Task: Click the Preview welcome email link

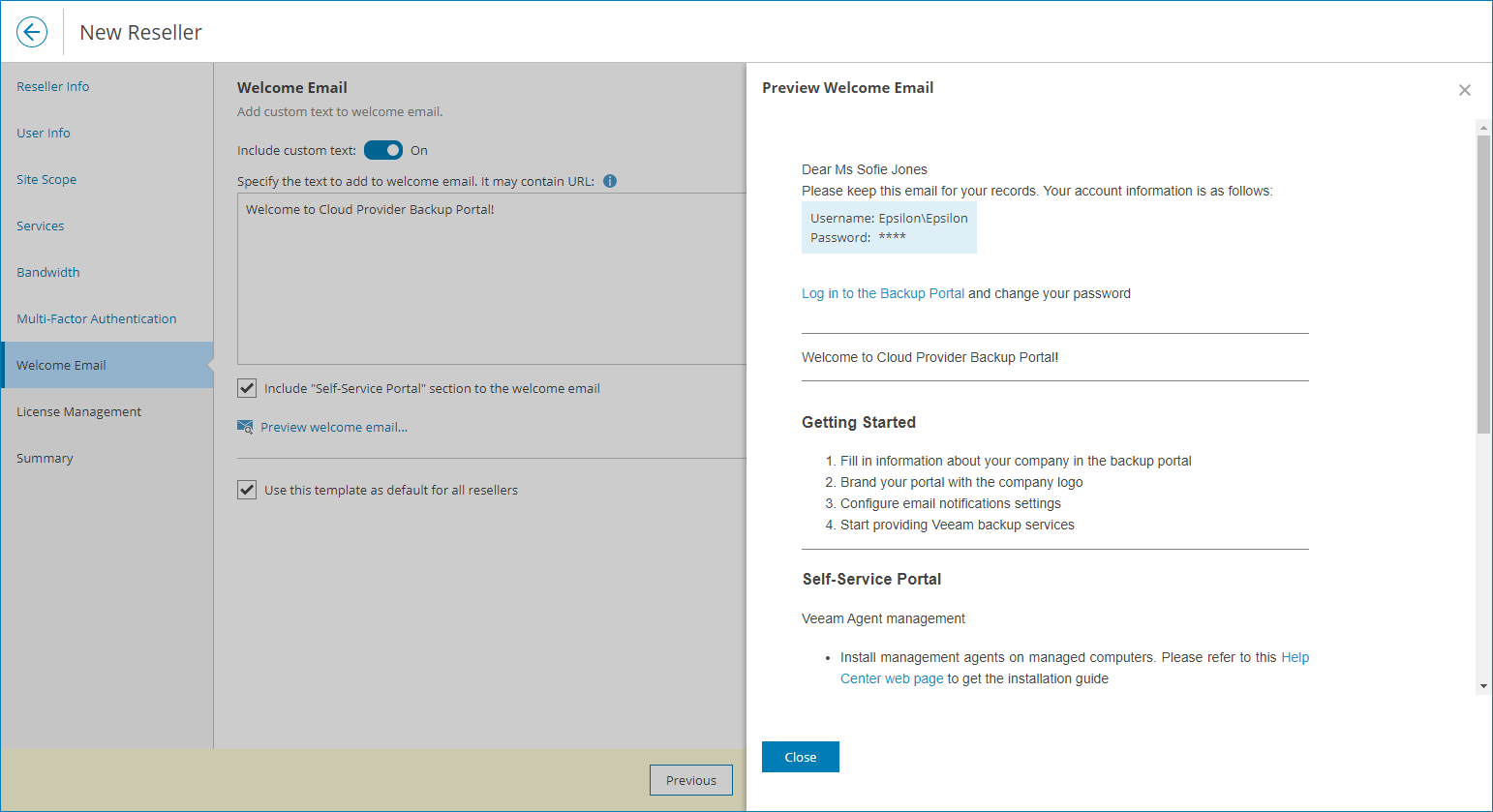Action: click(334, 427)
